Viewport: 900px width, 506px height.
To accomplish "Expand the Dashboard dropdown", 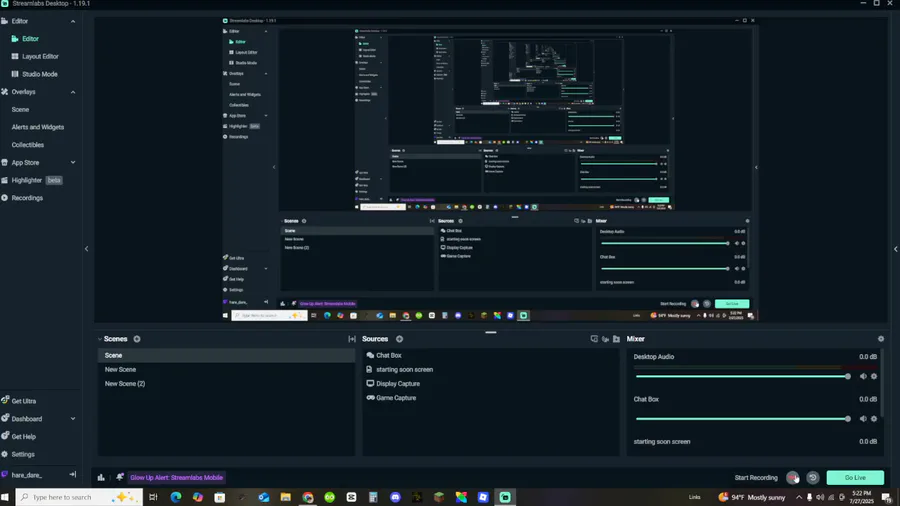I will (73, 419).
